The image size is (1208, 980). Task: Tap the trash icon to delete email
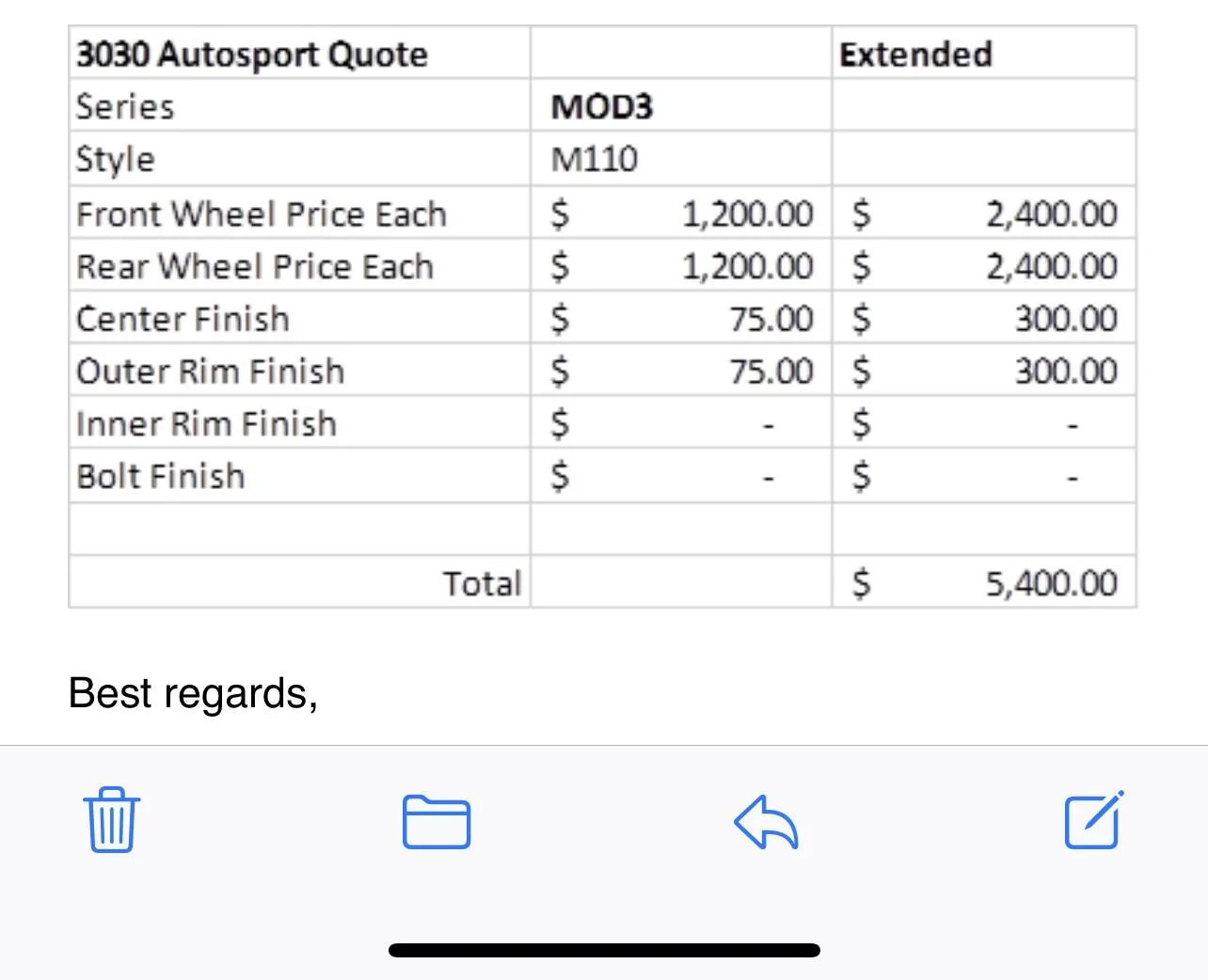[x=112, y=820]
